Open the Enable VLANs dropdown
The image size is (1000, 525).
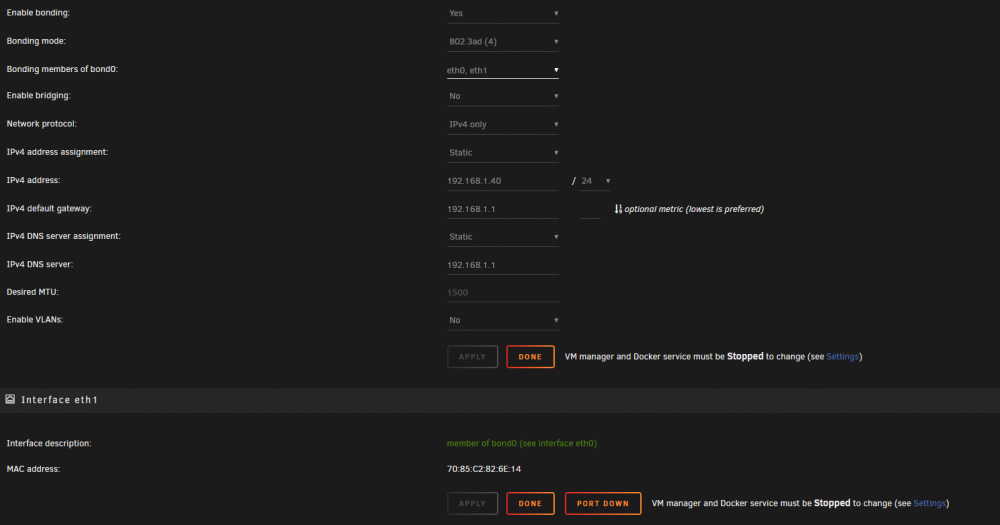point(503,320)
